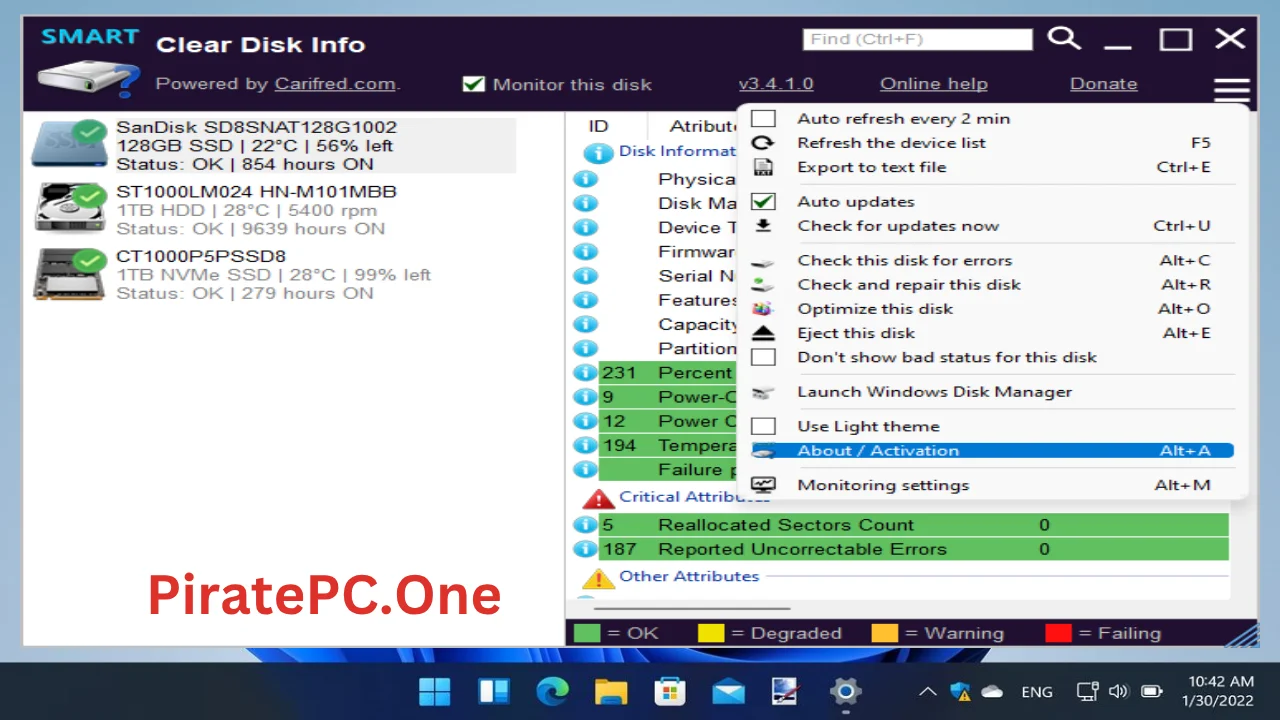The width and height of the screenshot is (1280, 720).
Task: Click the v3.4.1.0 version link
Action: [776, 84]
